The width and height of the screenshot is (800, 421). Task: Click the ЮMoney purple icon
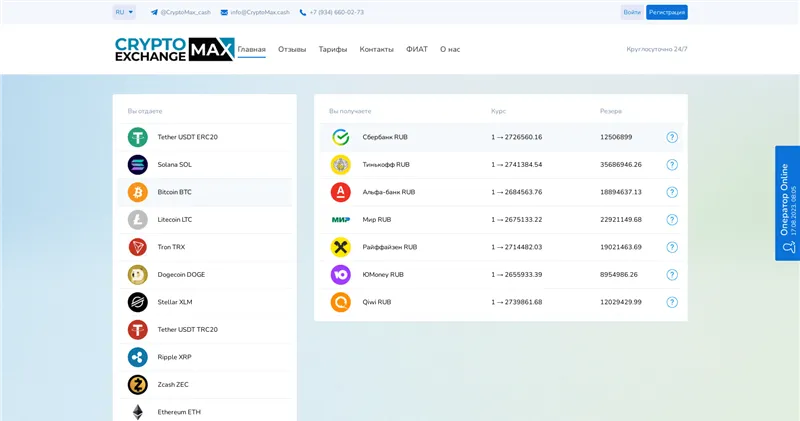click(x=340, y=275)
